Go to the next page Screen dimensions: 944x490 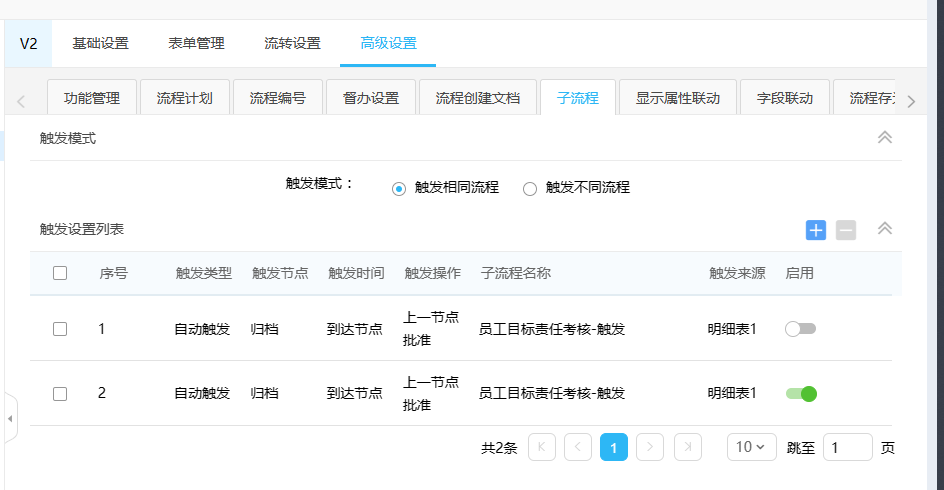(650, 447)
